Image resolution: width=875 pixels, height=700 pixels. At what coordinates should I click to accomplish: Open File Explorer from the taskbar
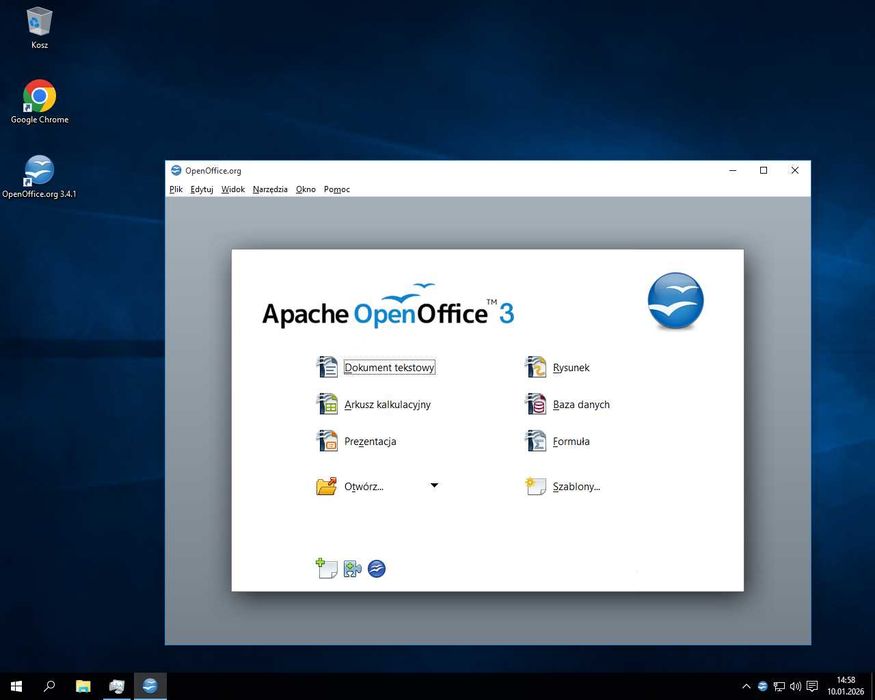coord(83,686)
